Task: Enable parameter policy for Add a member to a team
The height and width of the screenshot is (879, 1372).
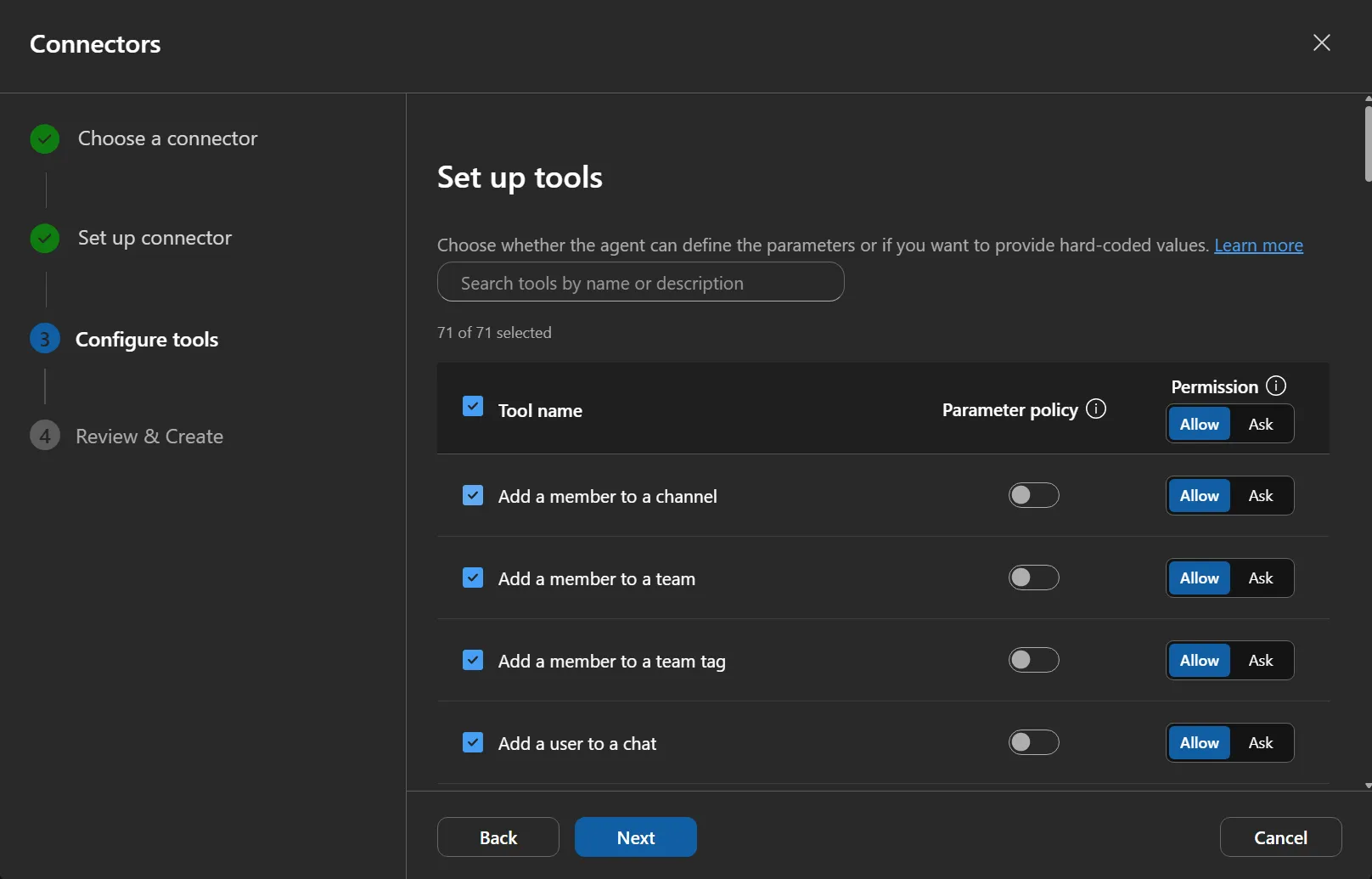Action: click(1033, 578)
